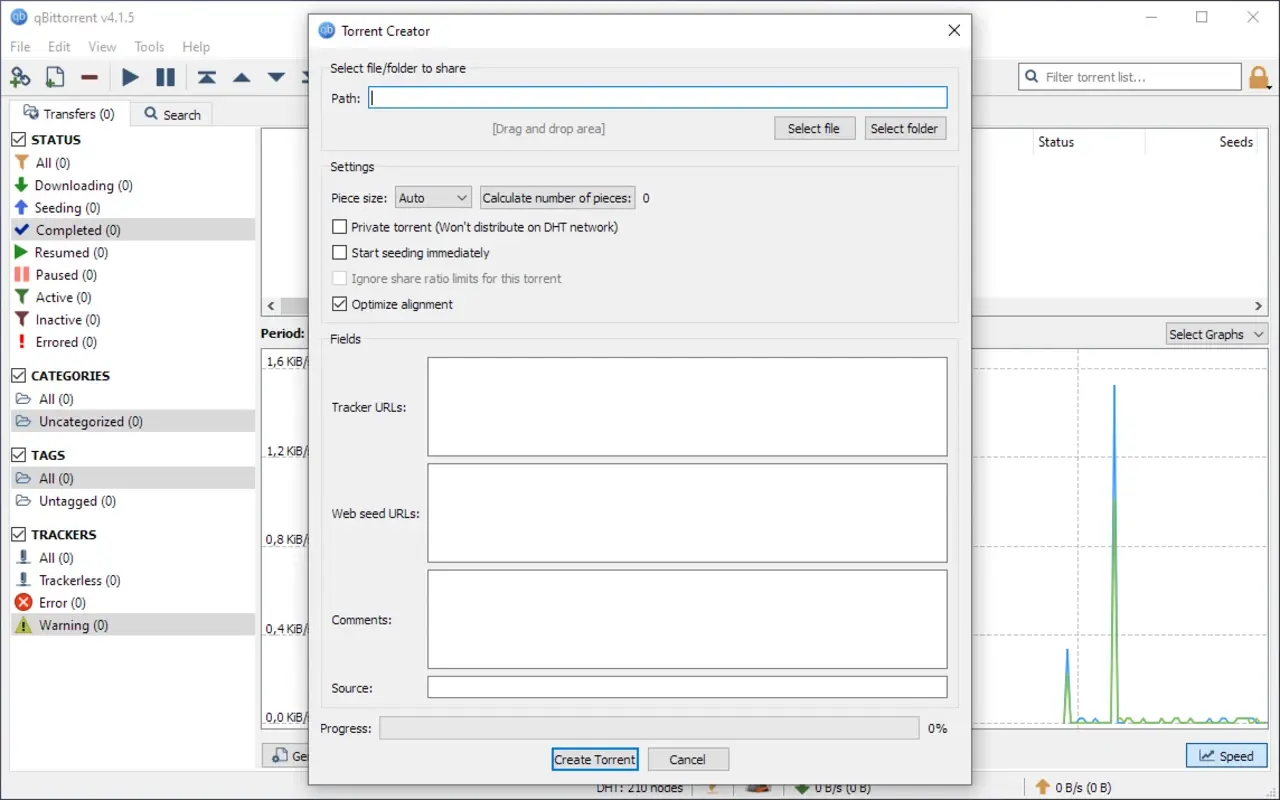Screen dimensions: 1280x800
Task: Delete the selected torrent
Action: pyautogui.click(x=88, y=76)
